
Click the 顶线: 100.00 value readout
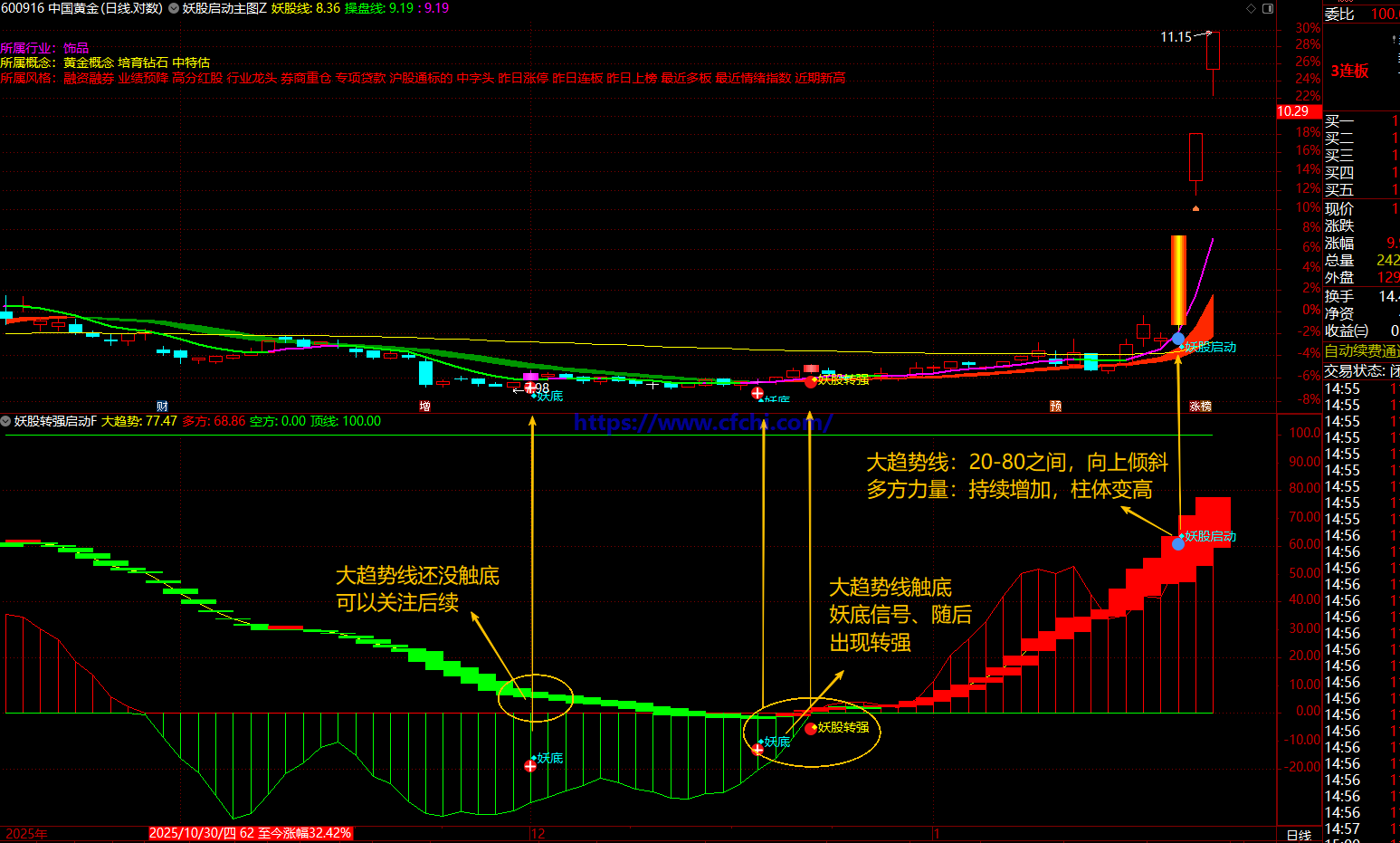[346, 421]
